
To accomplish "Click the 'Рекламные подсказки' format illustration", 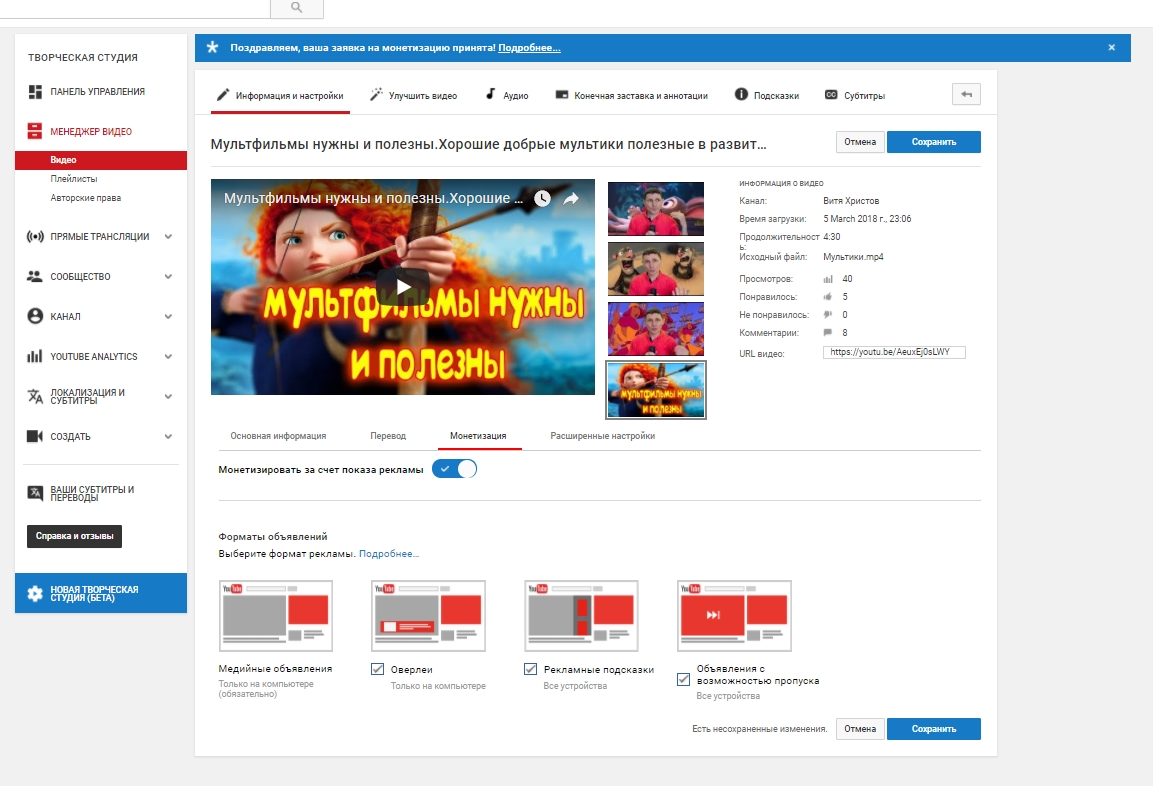I will [x=582, y=615].
